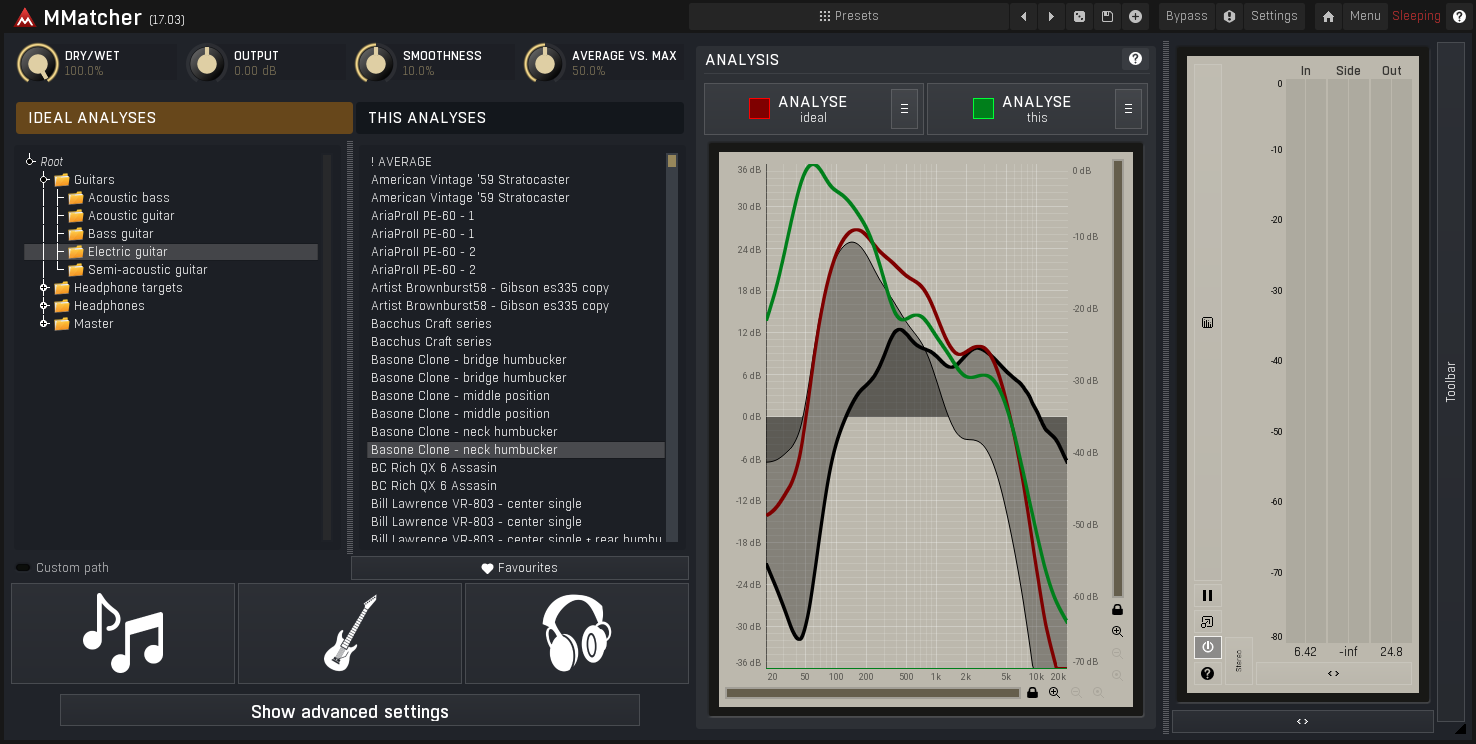The width and height of the screenshot is (1476, 744).
Task: Click Show advanced settings
Action: click(349, 710)
